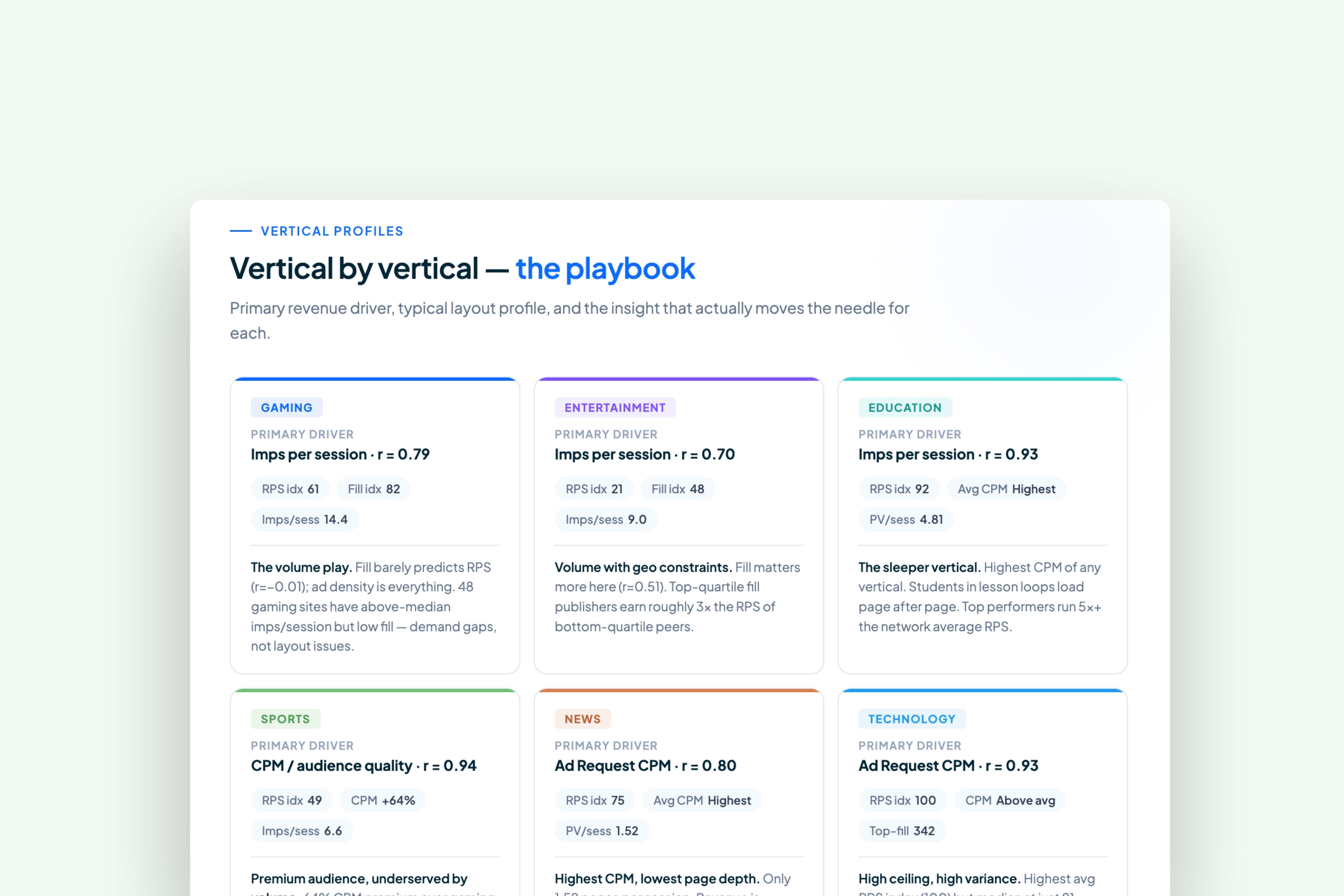Click the 'RPS idx 100' chip
Viewport: 1344px width, 896px height.
[903, 801]
